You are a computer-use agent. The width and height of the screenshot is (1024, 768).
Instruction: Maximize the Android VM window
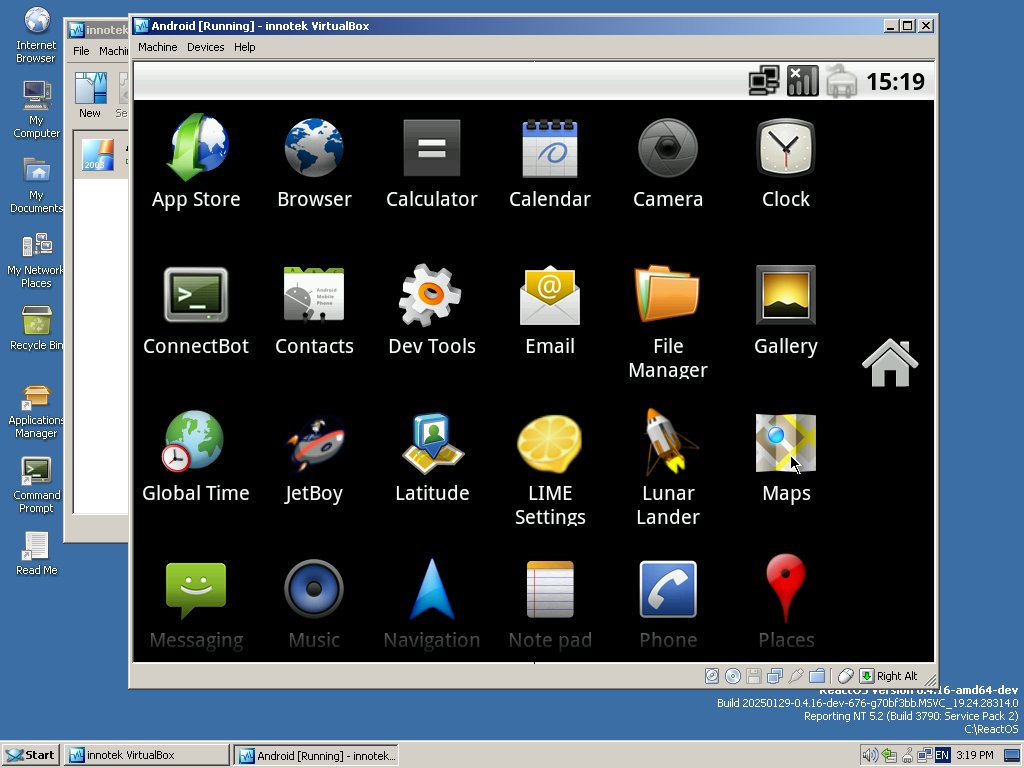click(x=908, y=25)
